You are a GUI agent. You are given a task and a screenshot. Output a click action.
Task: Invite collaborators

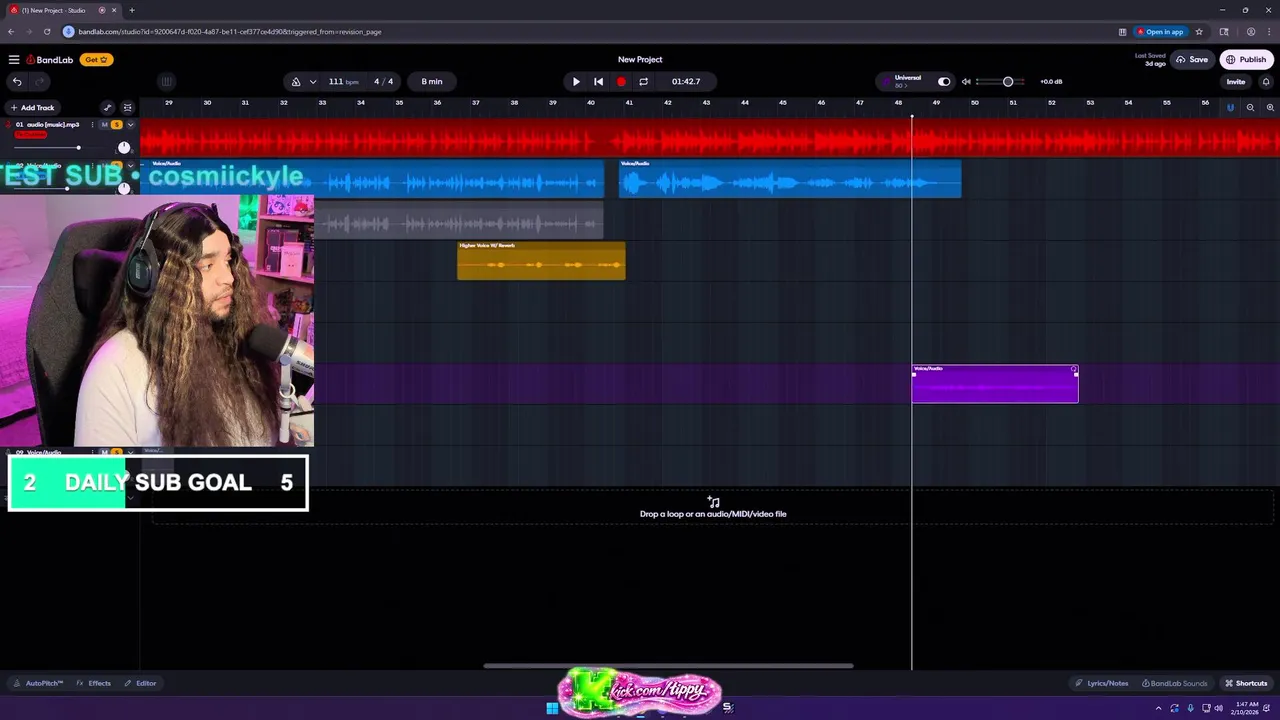coord(1236,82)
